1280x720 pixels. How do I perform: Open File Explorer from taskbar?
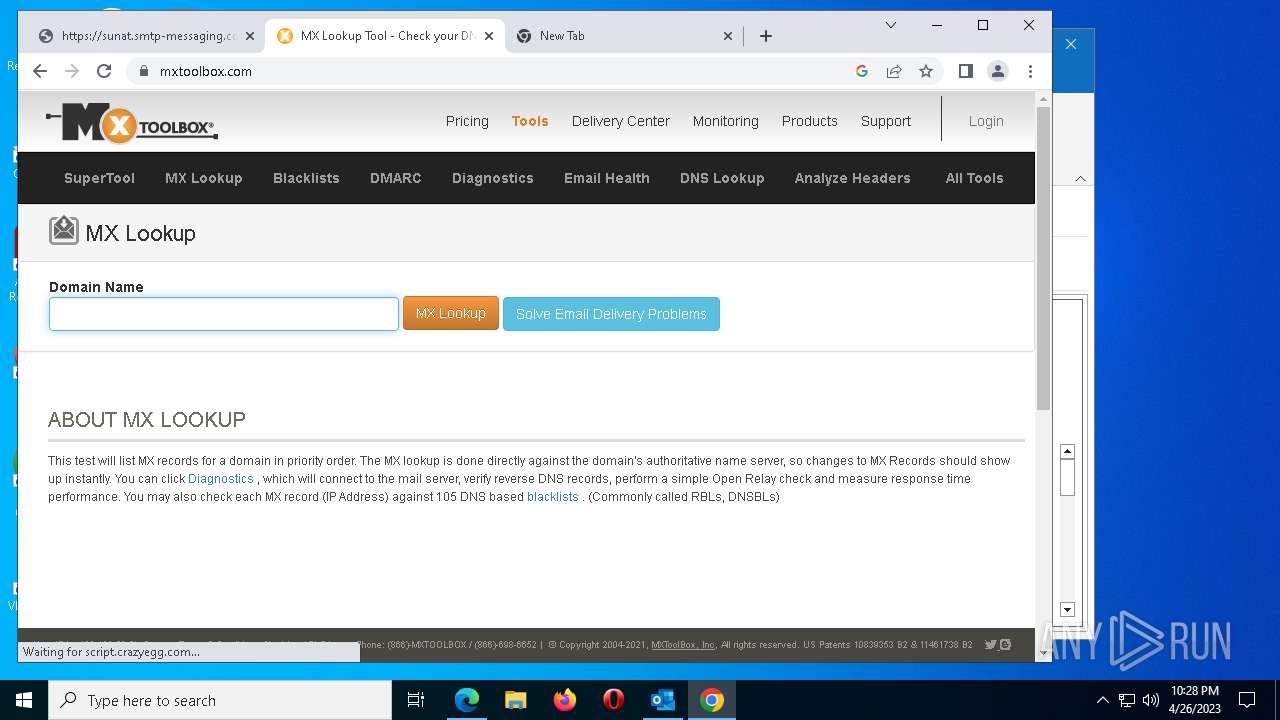pyautogui.click(x=516, y=700)
